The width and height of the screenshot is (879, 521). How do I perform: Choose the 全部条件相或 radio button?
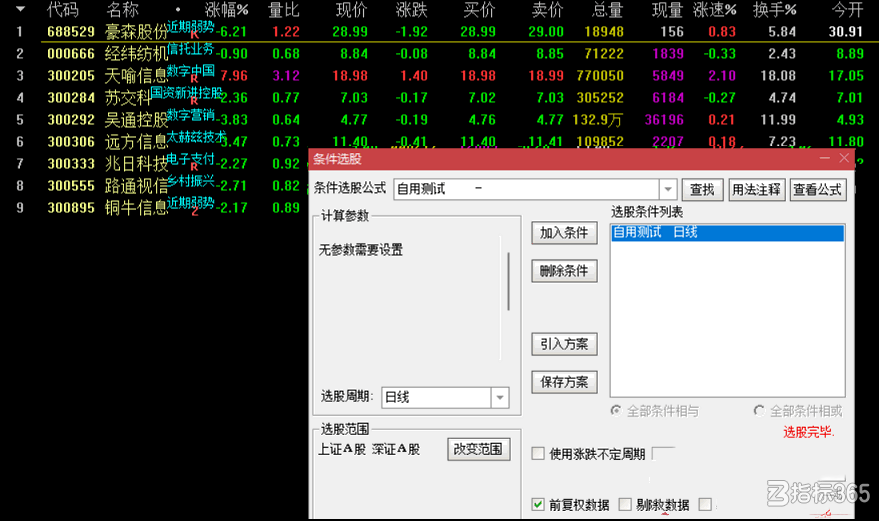(759, 411)
